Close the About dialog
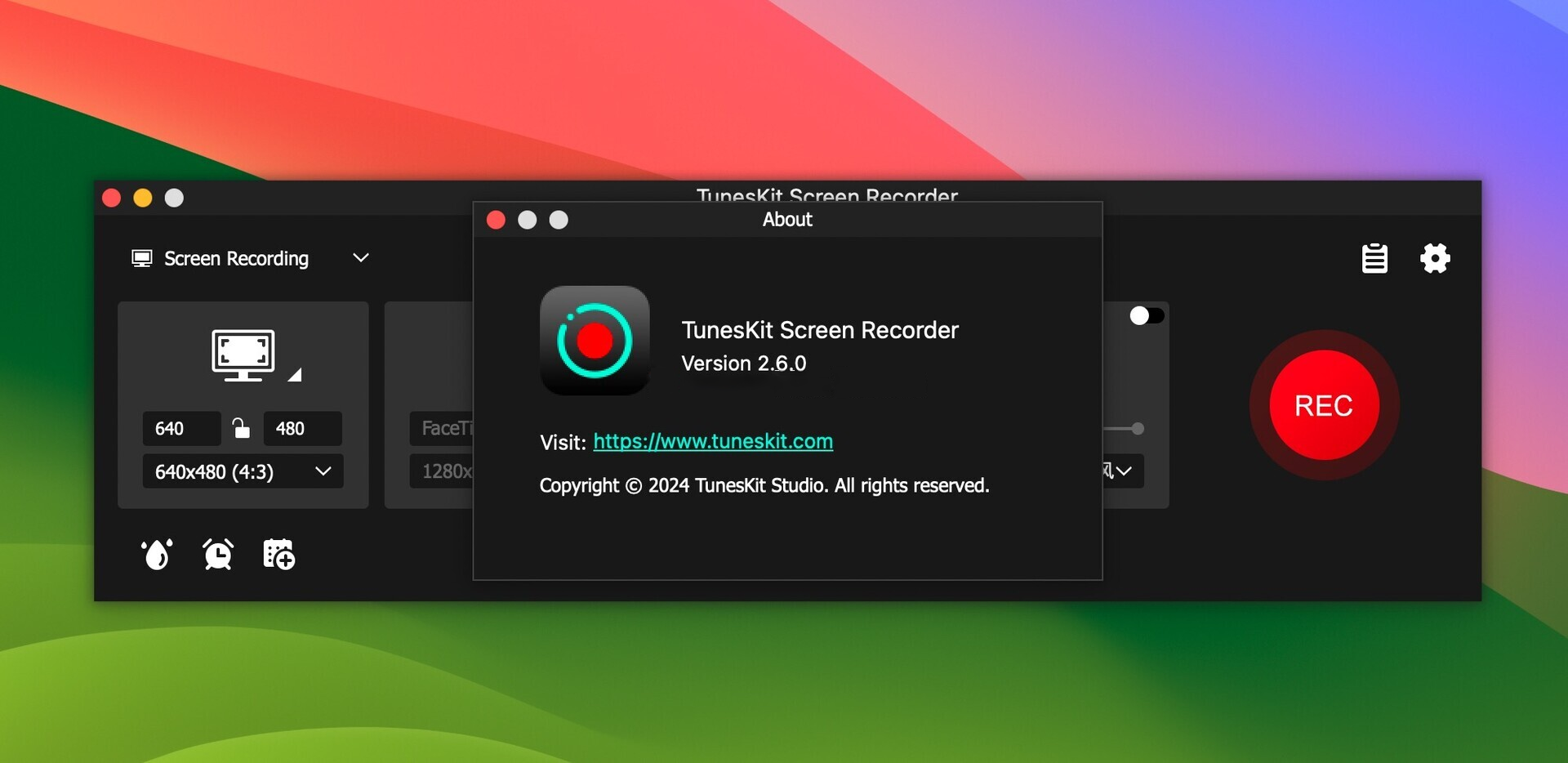Screen dimensions: 1568x763 (x=496, y=220)
